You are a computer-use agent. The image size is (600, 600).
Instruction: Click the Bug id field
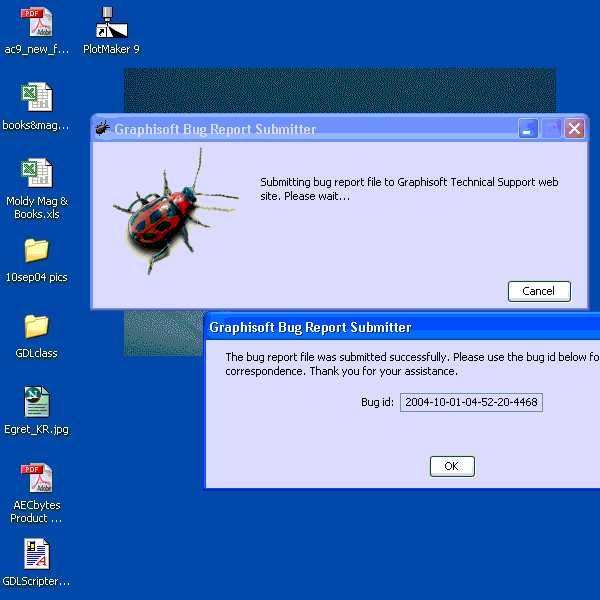pyautogui.click(x=471, y=402)
